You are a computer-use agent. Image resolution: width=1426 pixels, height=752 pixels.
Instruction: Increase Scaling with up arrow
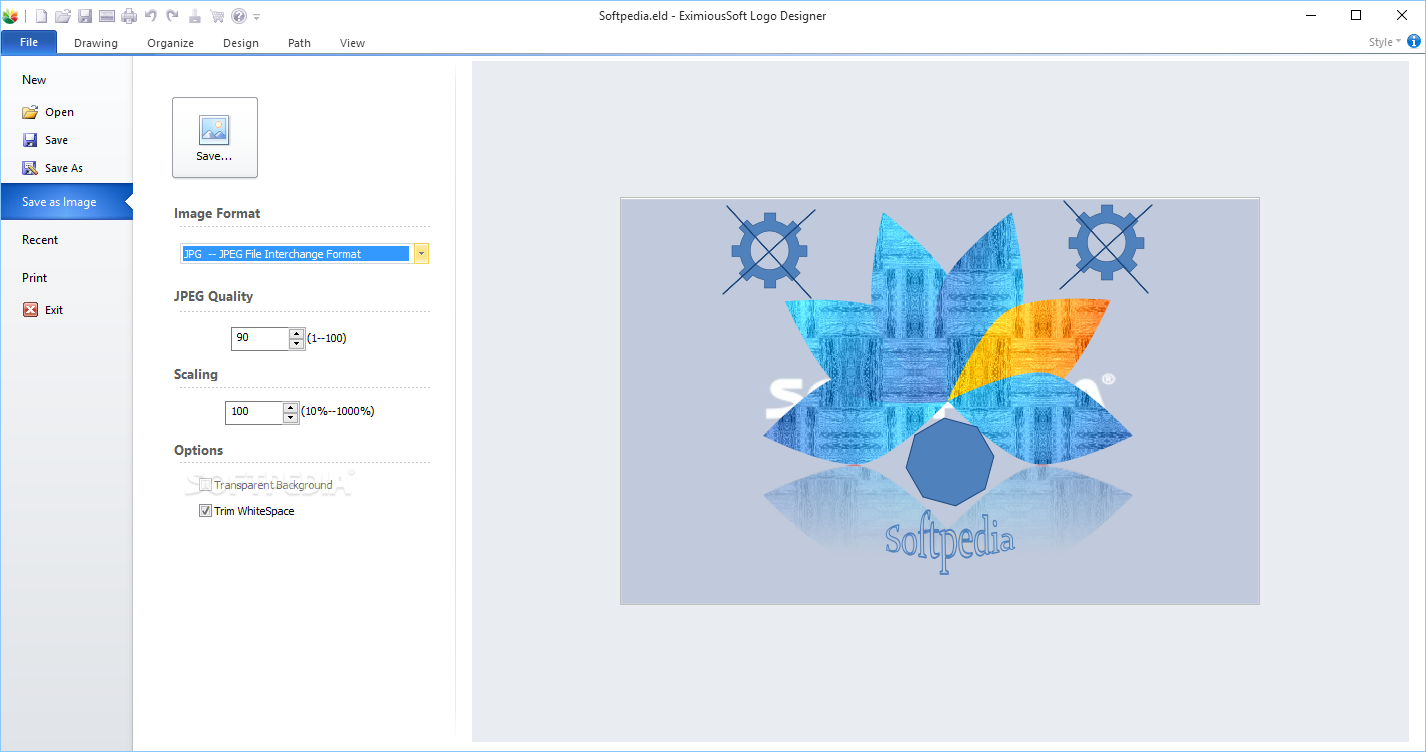pyautogui.click(x=291, y=406)
